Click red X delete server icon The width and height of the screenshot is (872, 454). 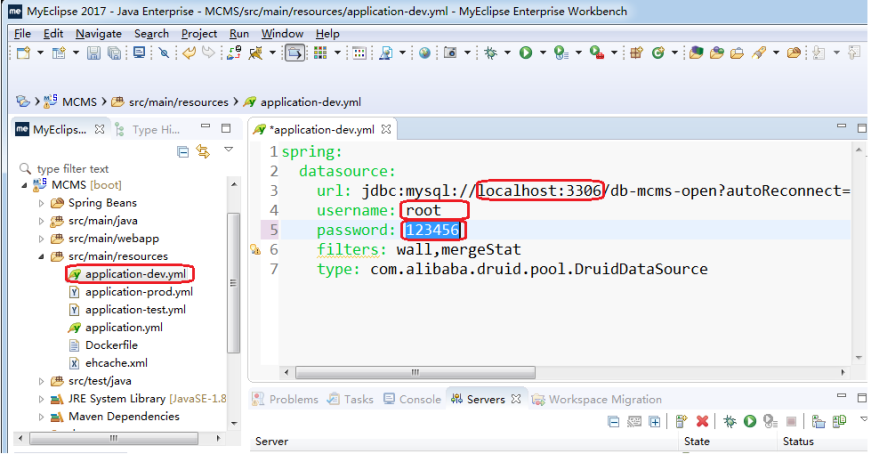tap(702, 421)
